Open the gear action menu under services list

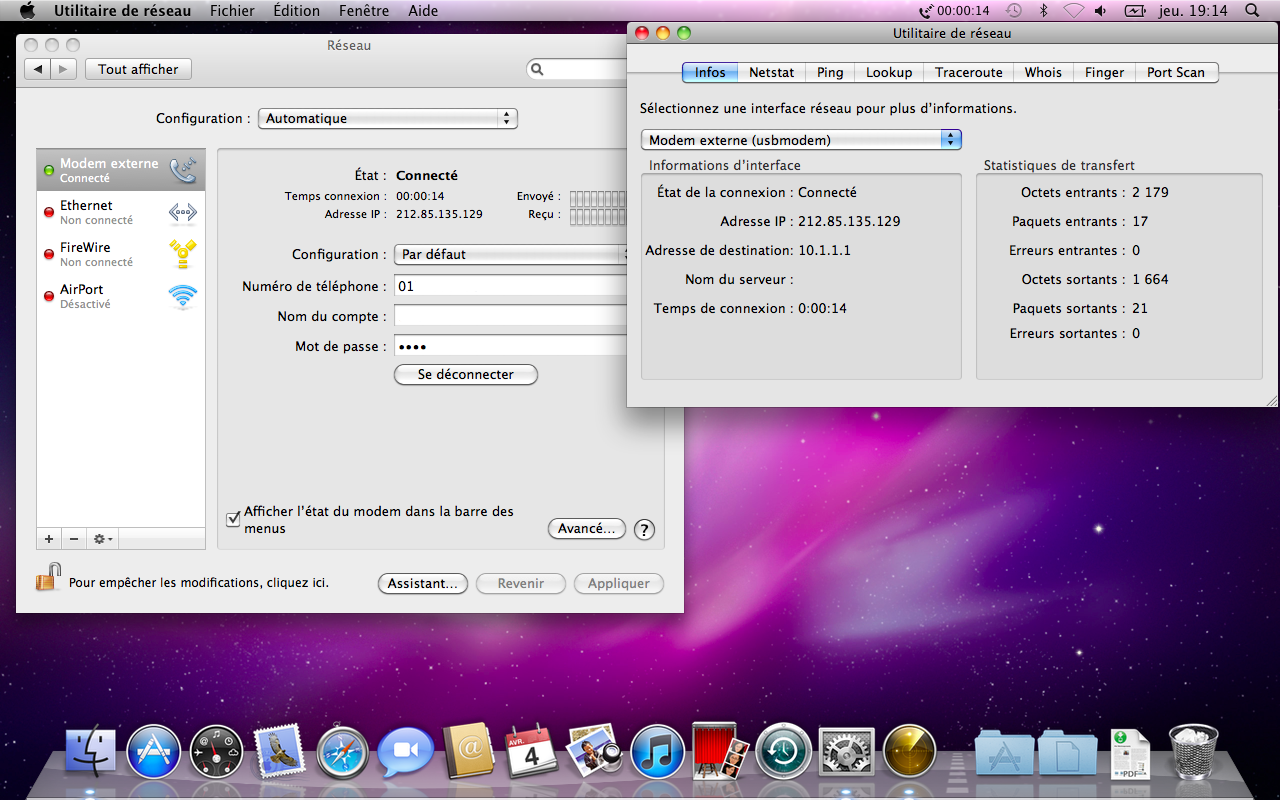click(x=102, y=539)
